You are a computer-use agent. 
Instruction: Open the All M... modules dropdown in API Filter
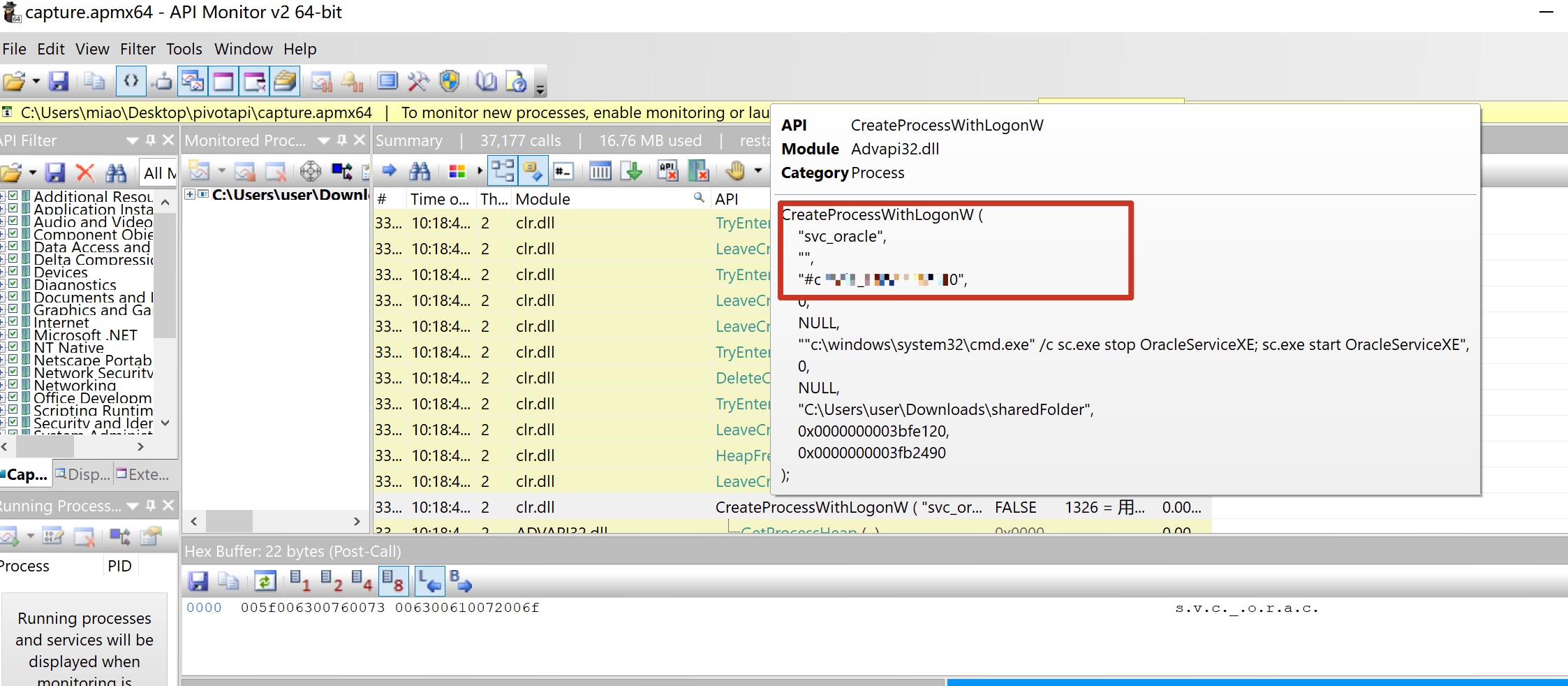tap(159, 173)
